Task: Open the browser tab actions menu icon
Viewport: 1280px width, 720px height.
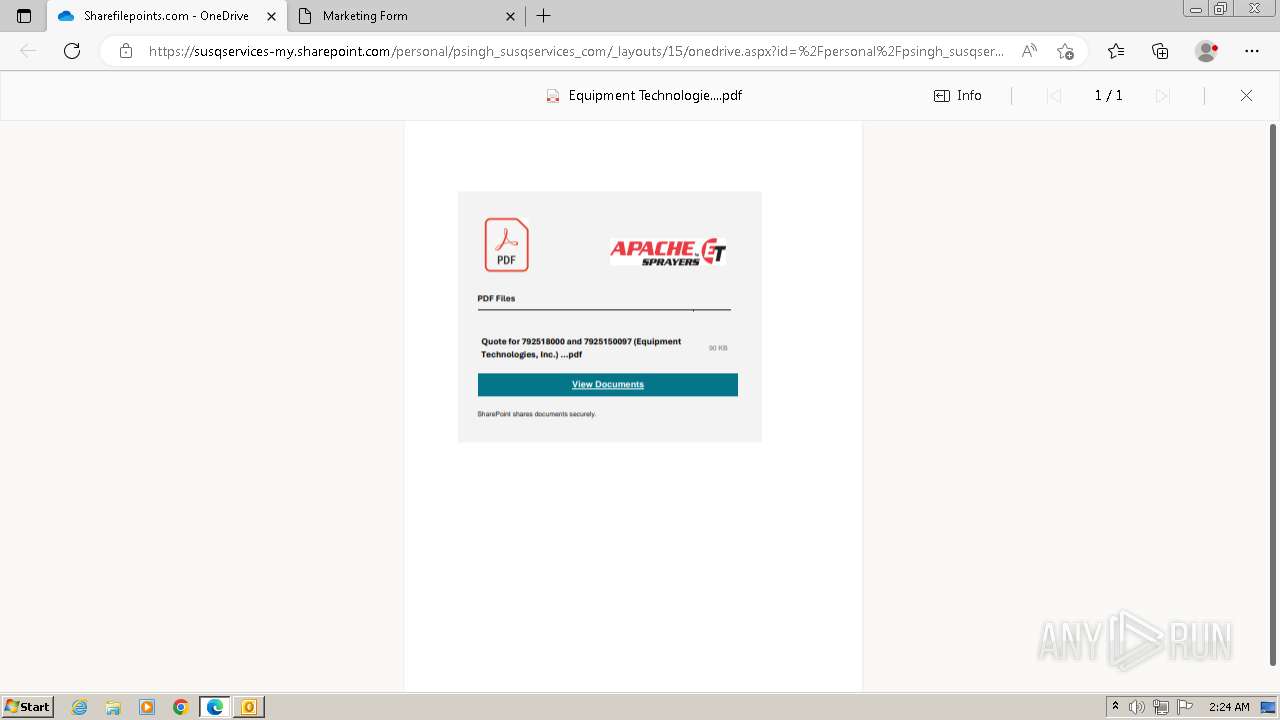Action: [24, 16]
